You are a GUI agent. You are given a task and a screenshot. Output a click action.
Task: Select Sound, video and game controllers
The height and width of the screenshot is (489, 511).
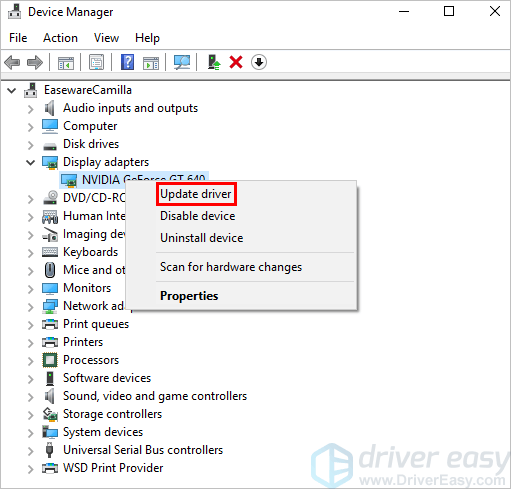tap(155, 396)
